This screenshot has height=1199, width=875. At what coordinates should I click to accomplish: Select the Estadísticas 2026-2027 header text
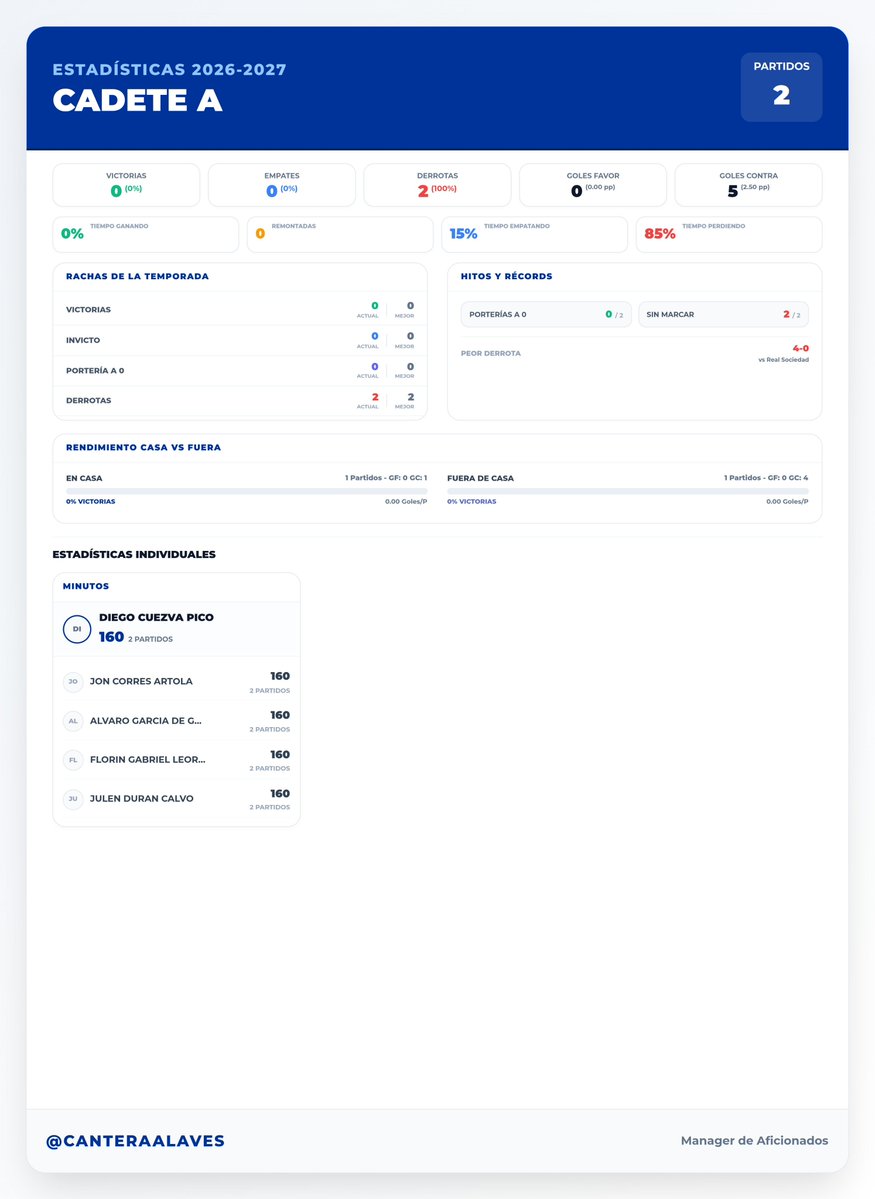(170, 70)
